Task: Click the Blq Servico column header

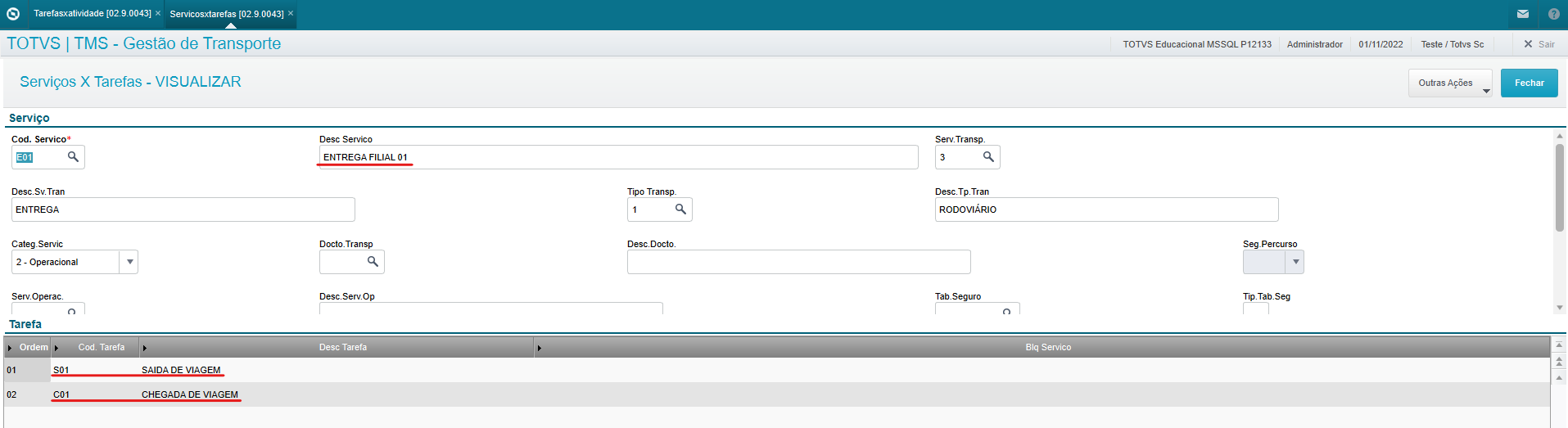Action: click(1042, 347)
